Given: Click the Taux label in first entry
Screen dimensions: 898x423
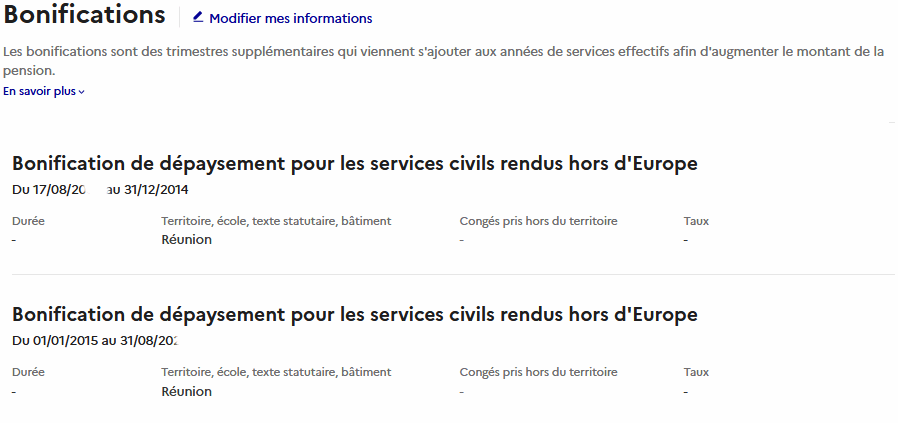Looking at the screenshot, I should (x=696, y=221).
